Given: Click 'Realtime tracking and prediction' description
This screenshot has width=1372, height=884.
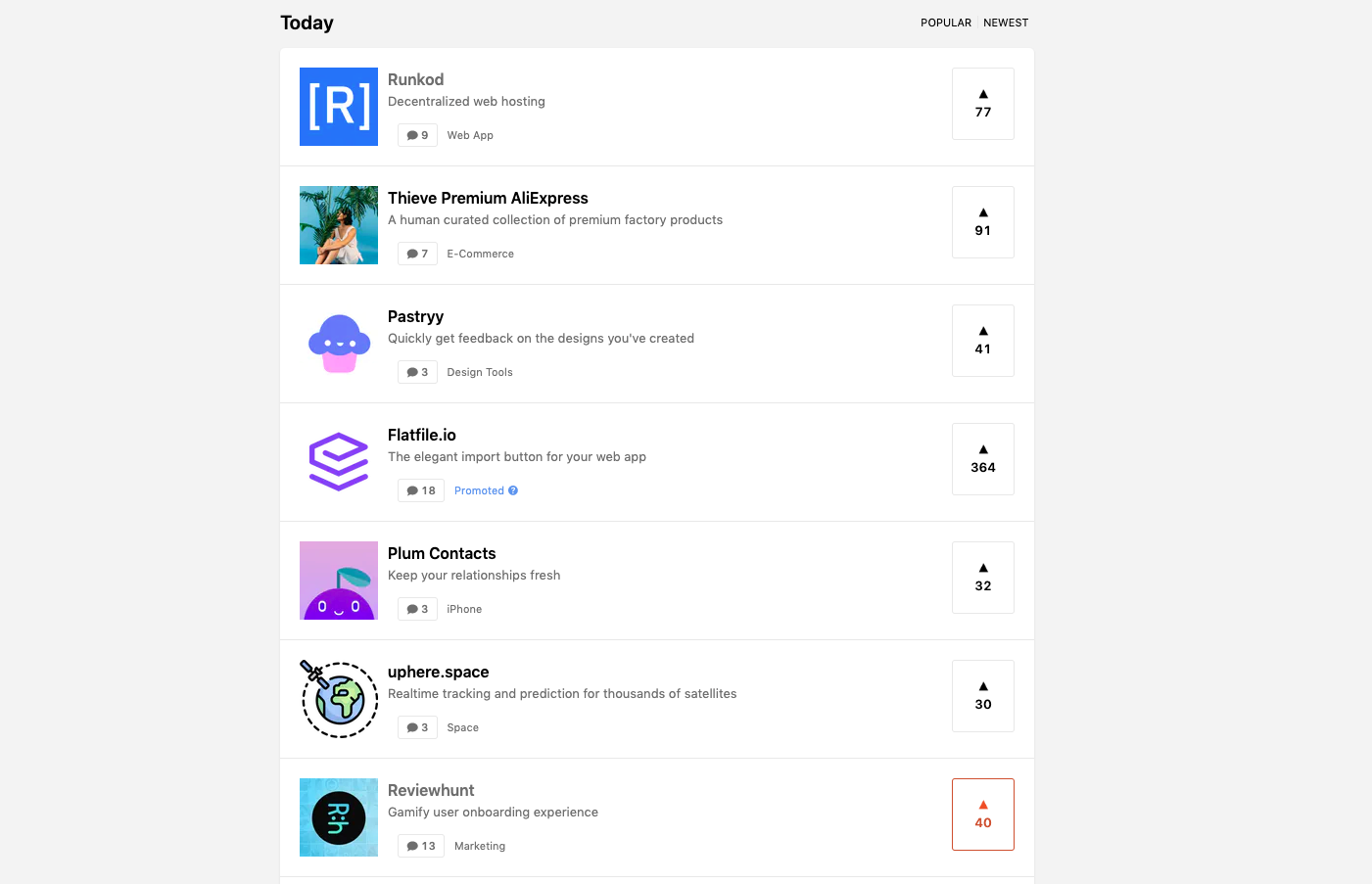Looking at the screenshot, I should 562,693.
